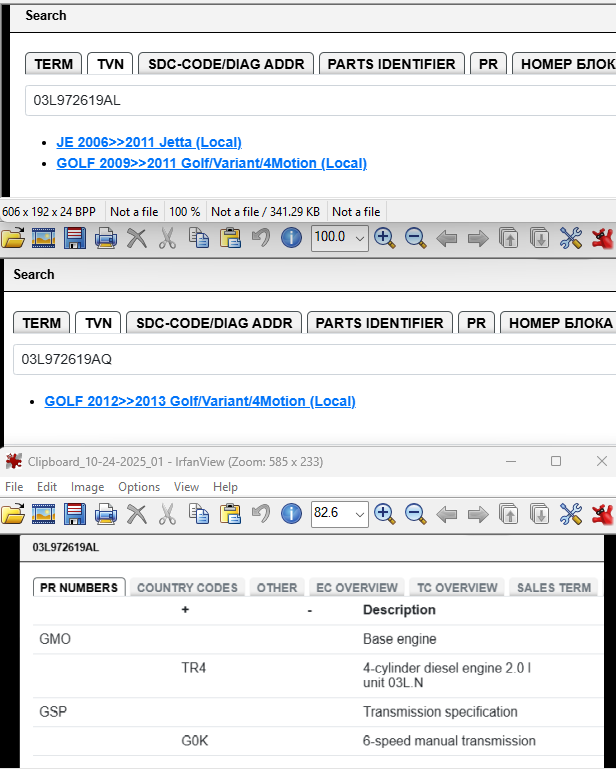Cut scissors icon in toolbar showing 100.0 zoom
Viewport: 616px width, 769px height.
168,238
